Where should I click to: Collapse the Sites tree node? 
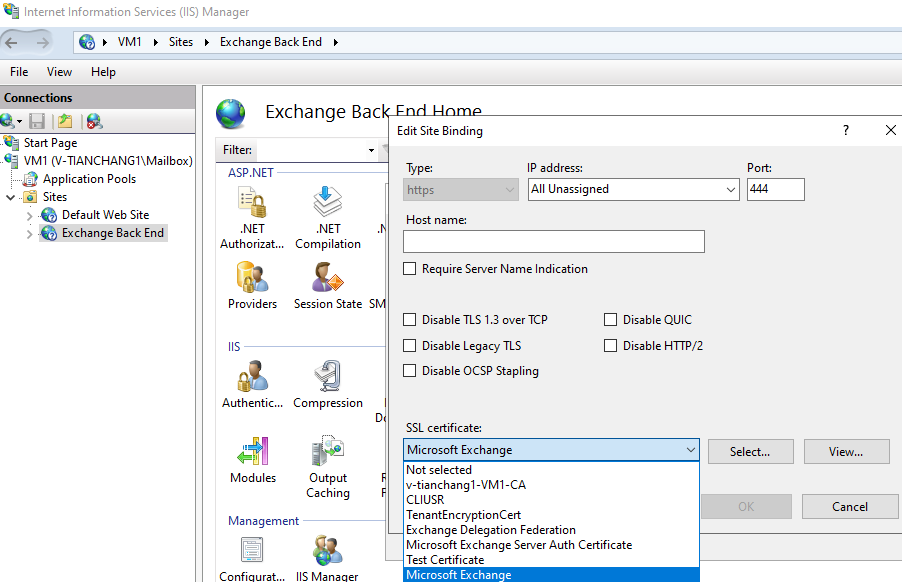tap(10, 197)
